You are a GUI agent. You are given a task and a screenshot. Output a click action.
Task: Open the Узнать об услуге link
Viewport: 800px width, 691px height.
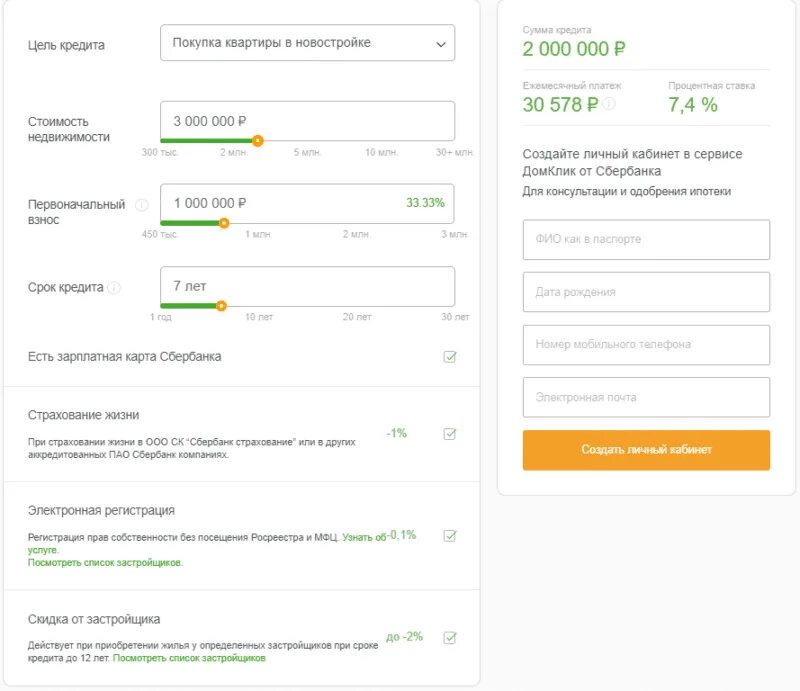point(363,538)
